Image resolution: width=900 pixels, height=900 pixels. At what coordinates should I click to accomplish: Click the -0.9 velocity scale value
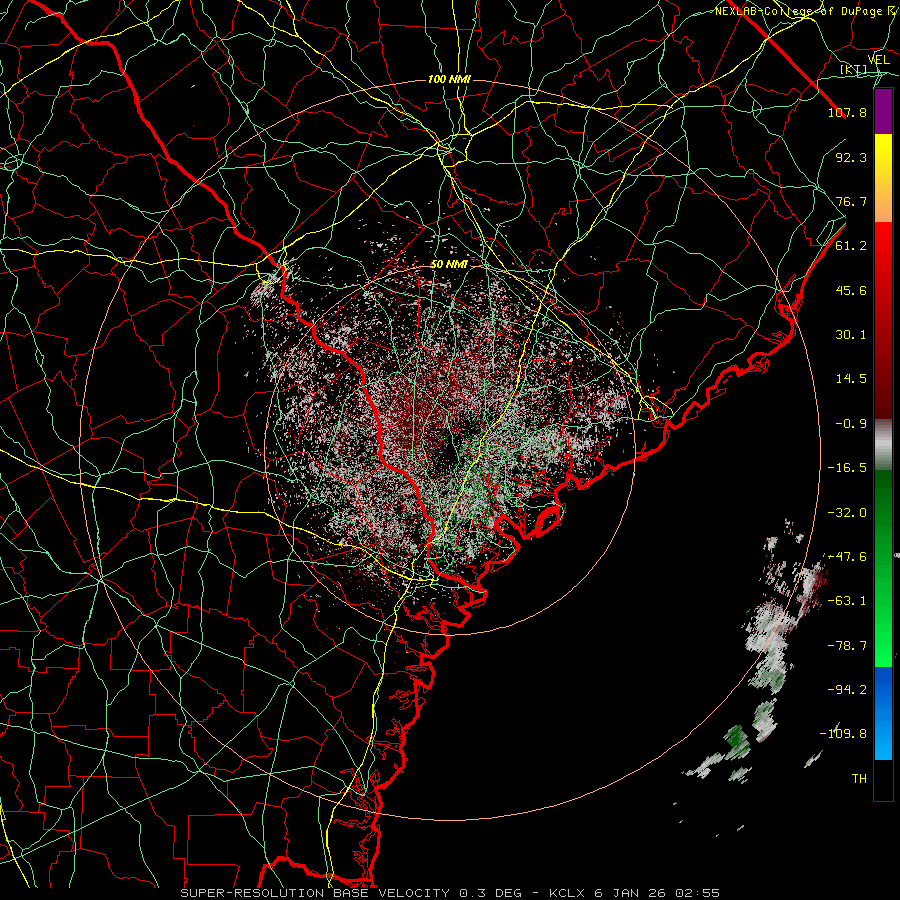tap(851, 424)
